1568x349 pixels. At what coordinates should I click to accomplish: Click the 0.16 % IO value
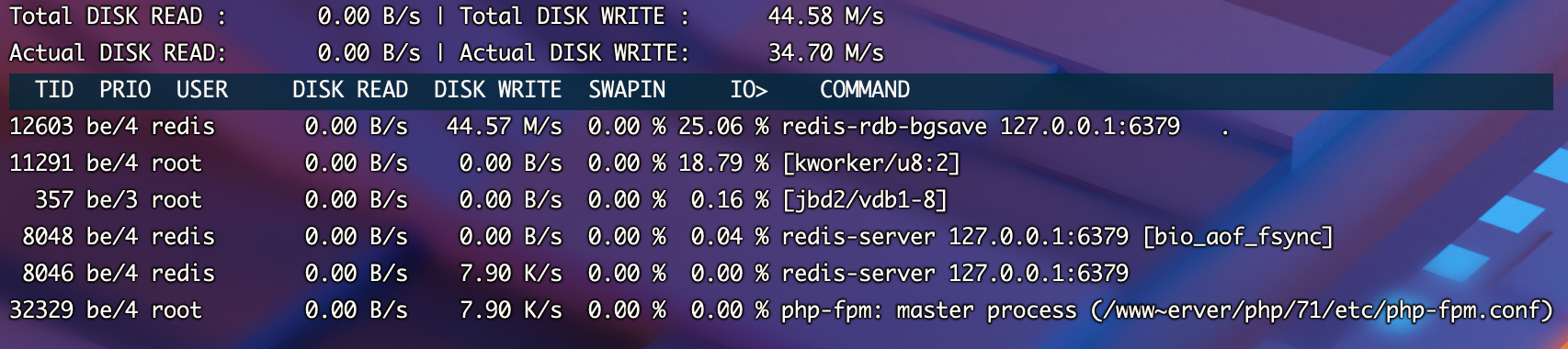(x=730, y=200)
